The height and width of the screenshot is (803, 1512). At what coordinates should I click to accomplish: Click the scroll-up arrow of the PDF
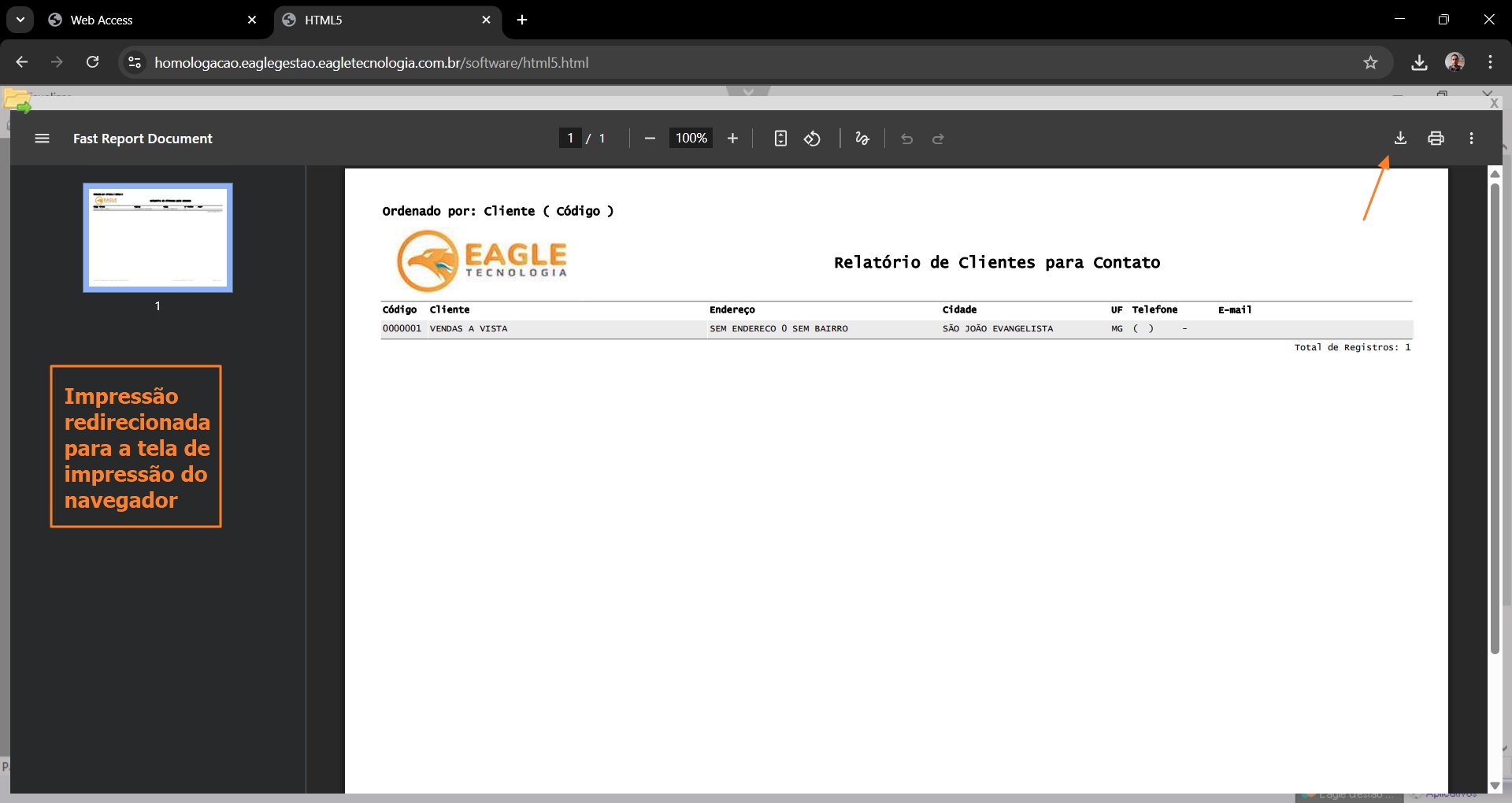coord(1495,174)
